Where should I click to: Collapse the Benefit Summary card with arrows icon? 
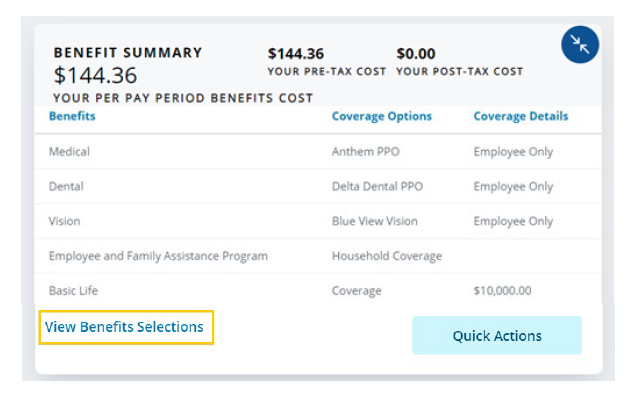579,44
